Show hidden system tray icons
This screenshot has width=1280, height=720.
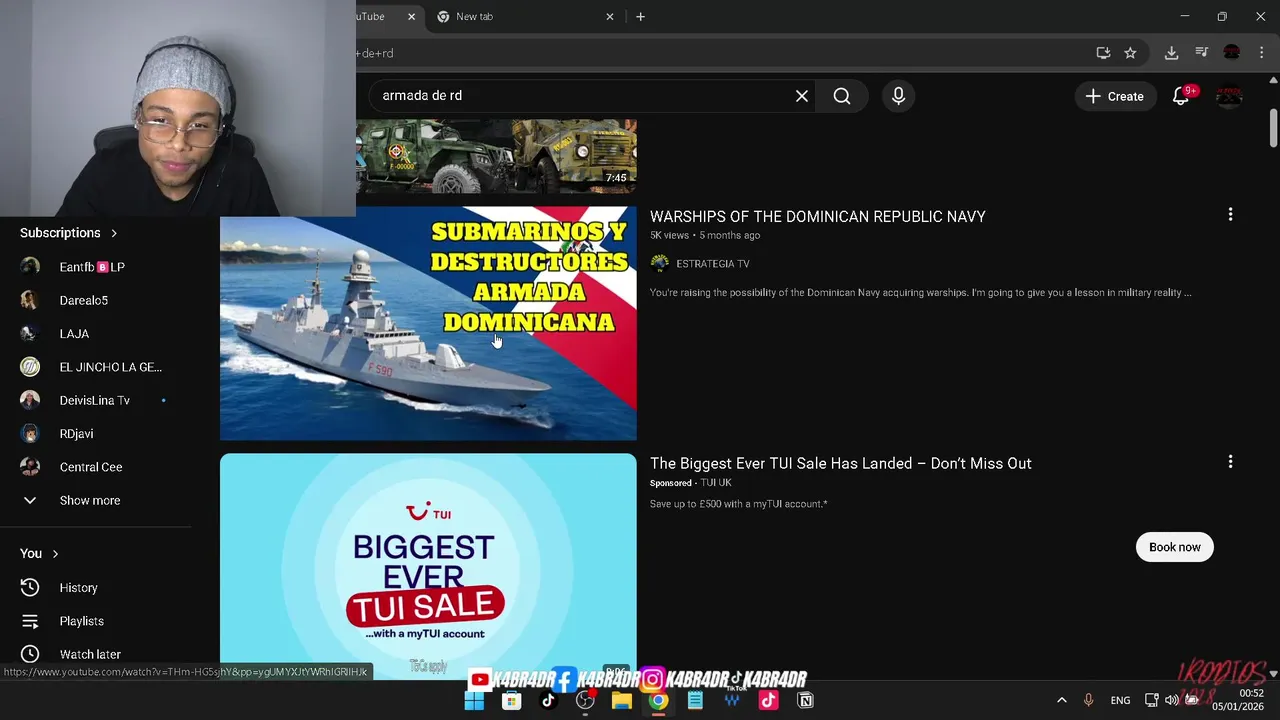1061,700
